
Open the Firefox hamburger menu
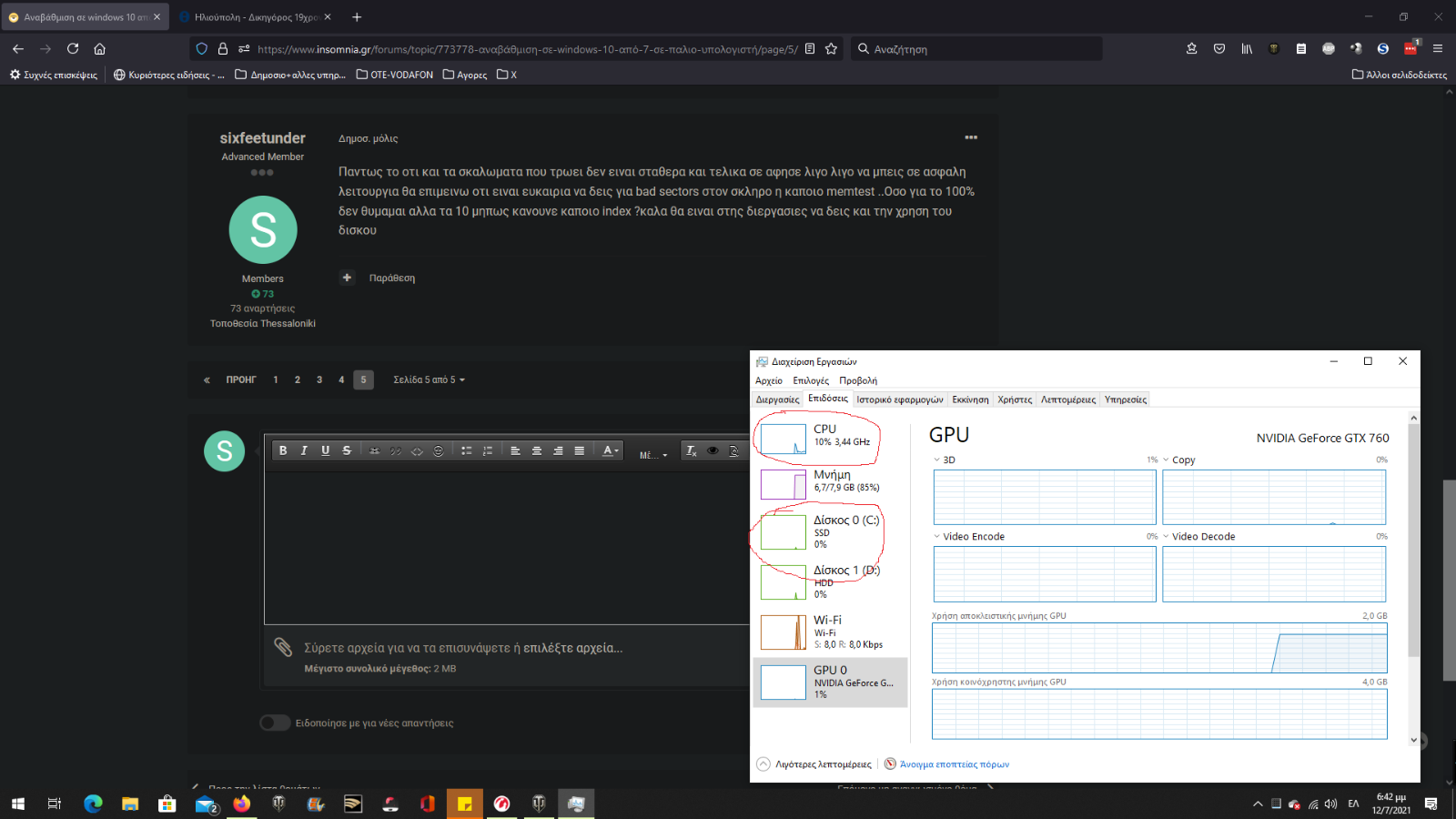1438,49
